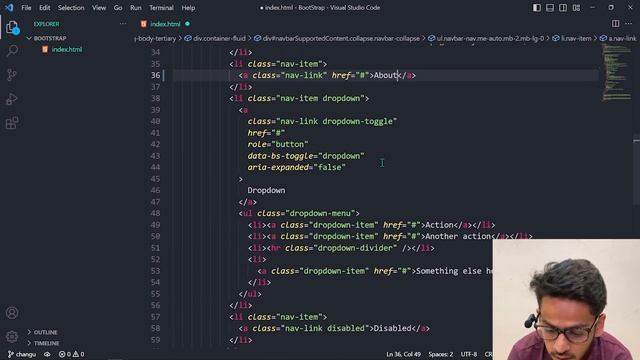Open the File menu
The image size is (640, 360).
[x=26, y=8]
